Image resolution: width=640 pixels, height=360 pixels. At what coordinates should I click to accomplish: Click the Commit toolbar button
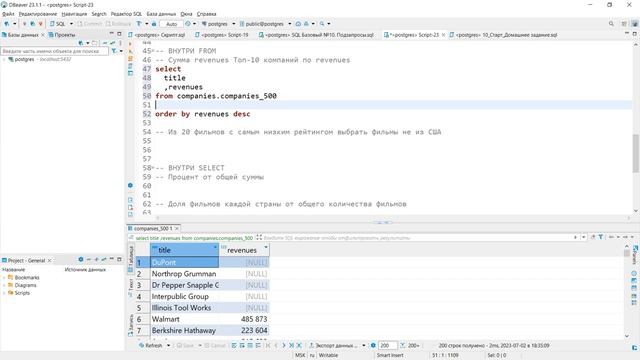coord(89,24)
